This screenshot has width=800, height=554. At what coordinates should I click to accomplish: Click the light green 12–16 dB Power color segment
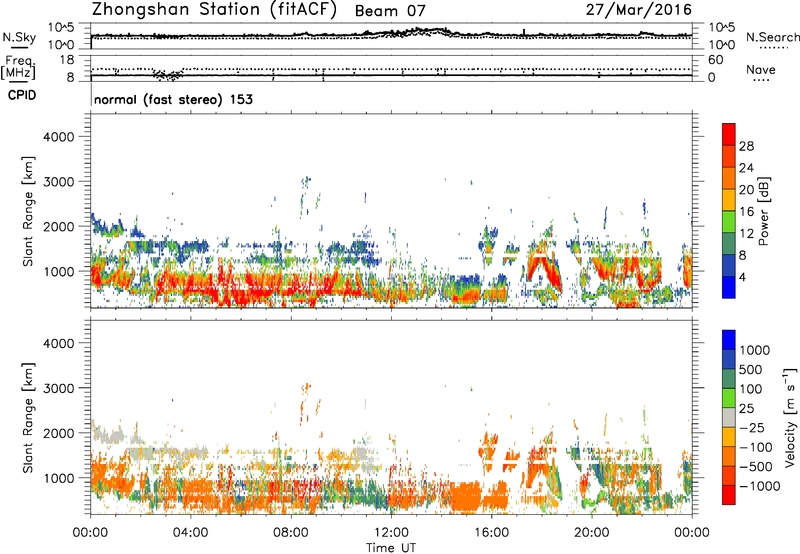pos(729,222)
